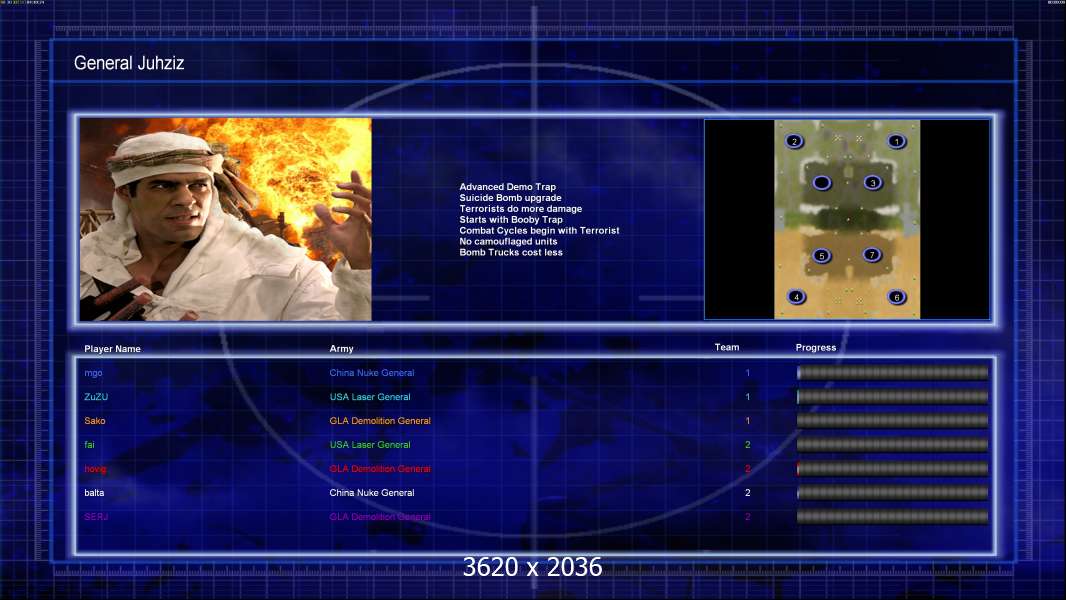Click team number 1 in mgo's row
1066x600 pixels.
tap(748, 373)
